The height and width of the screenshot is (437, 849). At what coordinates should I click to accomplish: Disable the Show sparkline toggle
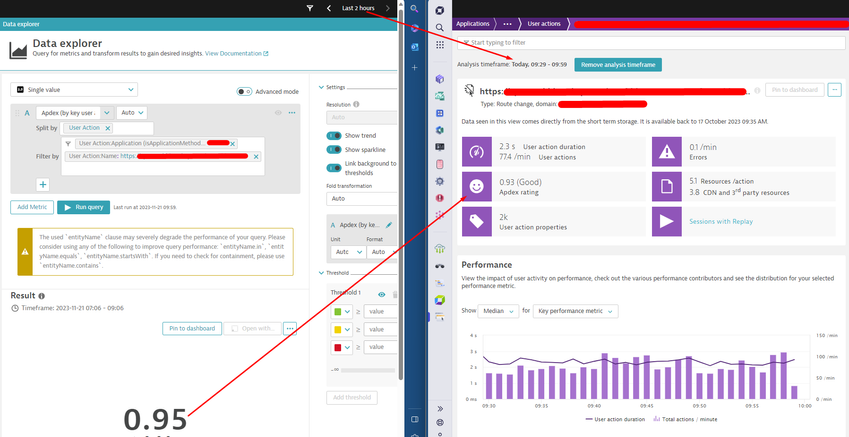click(x=335, y=151)
